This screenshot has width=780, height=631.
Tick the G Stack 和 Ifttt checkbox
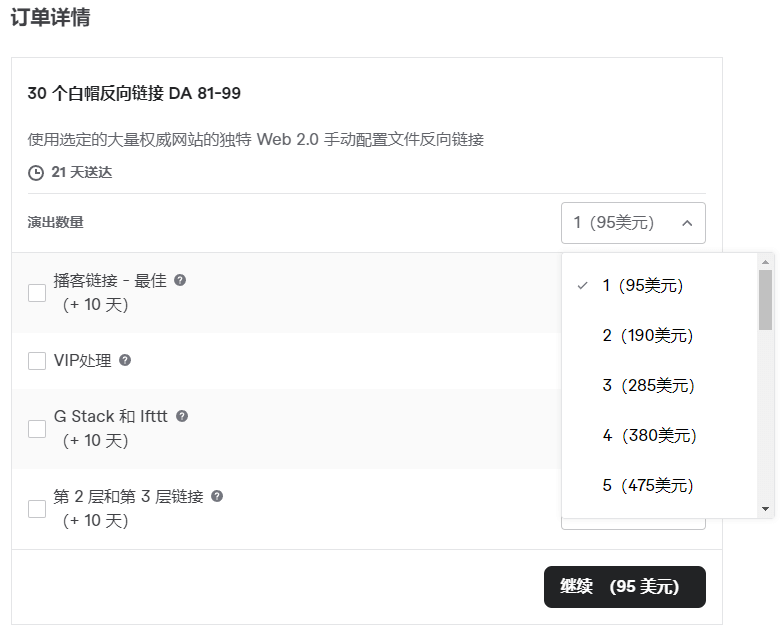[37, 428]
